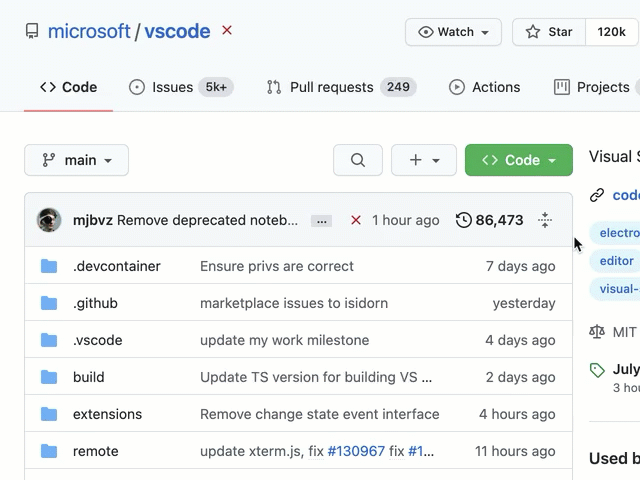640x480 pixels.
Task: Star the vscode repository
Action: coord(549,32)
